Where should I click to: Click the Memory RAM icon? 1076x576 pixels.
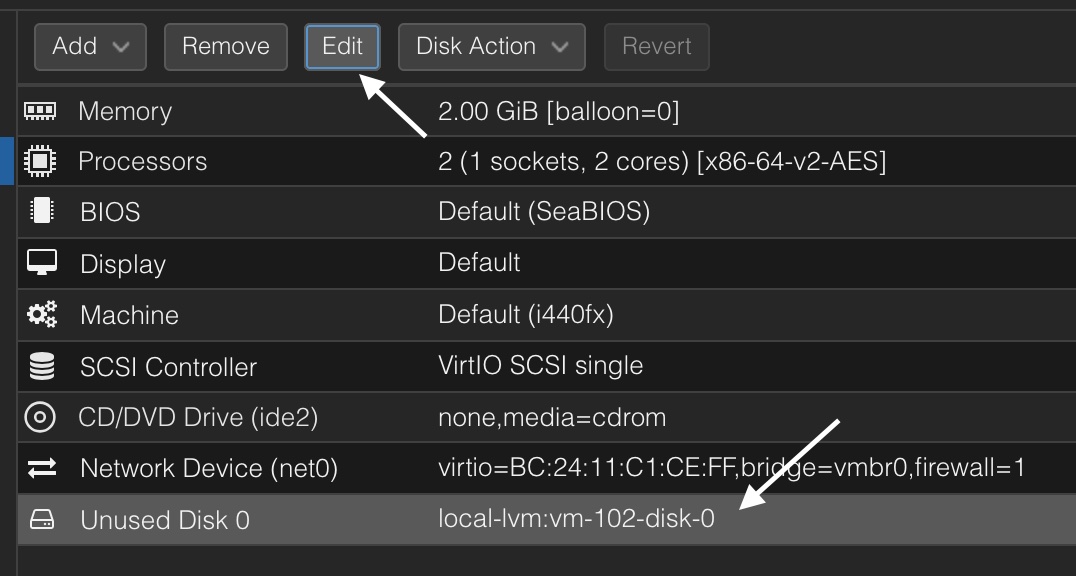coord(40,111)
